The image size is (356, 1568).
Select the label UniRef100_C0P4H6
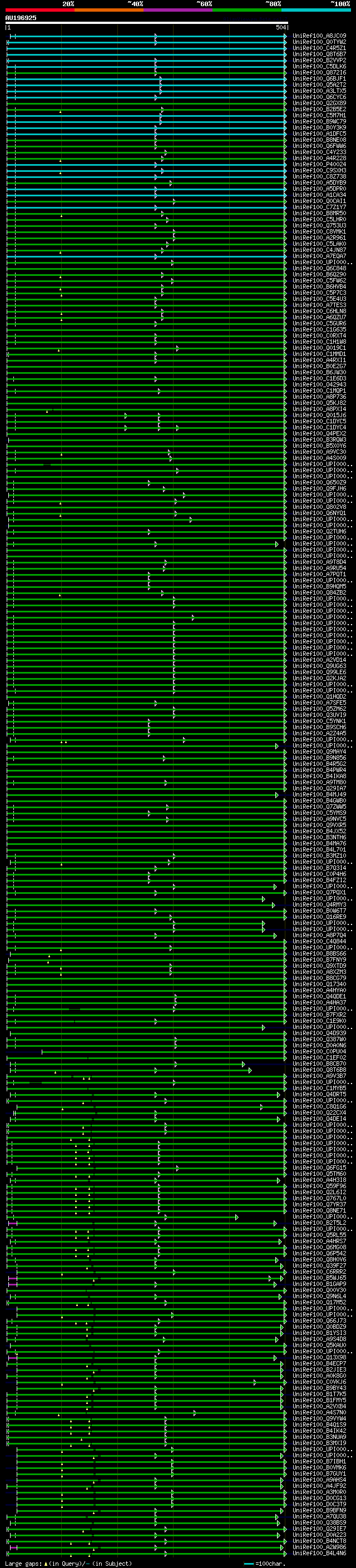pos(319,874)
